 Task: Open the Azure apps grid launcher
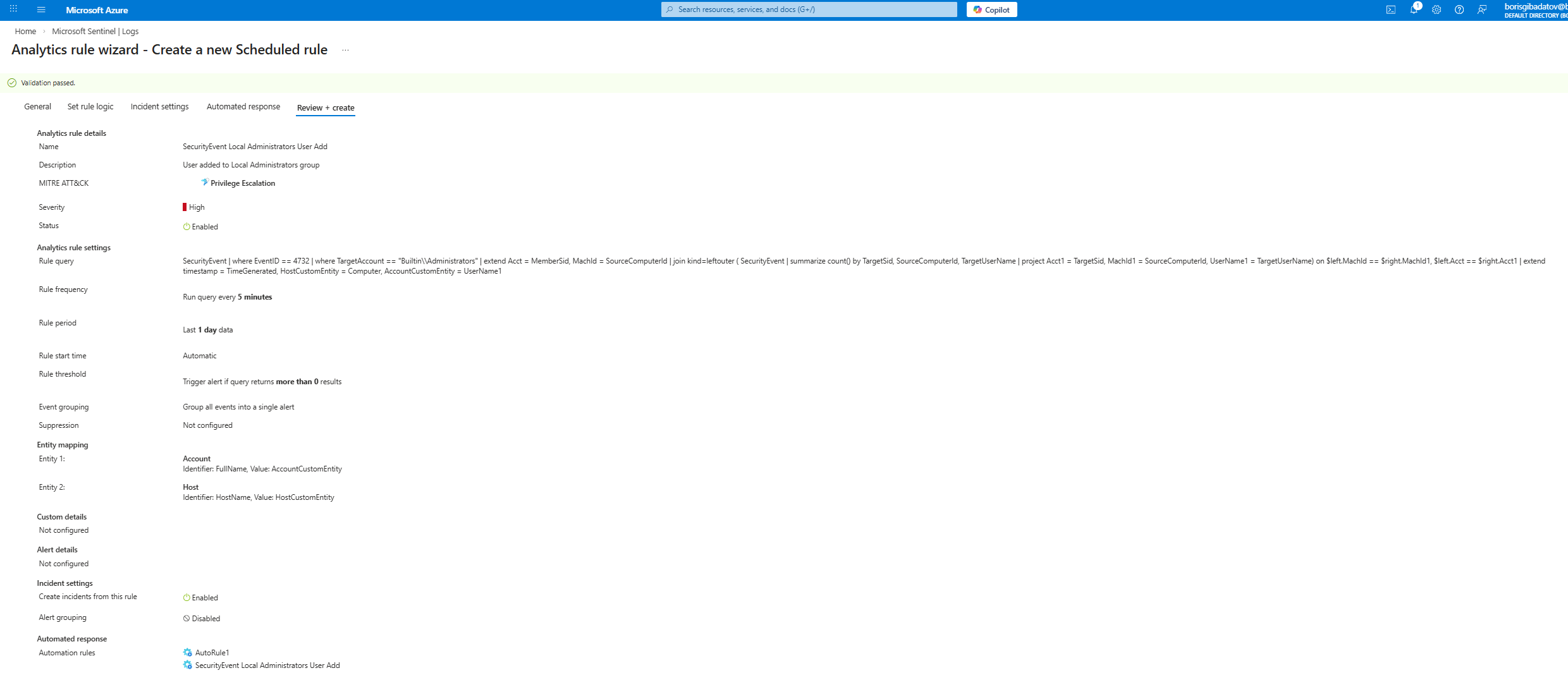pos(13,9)
